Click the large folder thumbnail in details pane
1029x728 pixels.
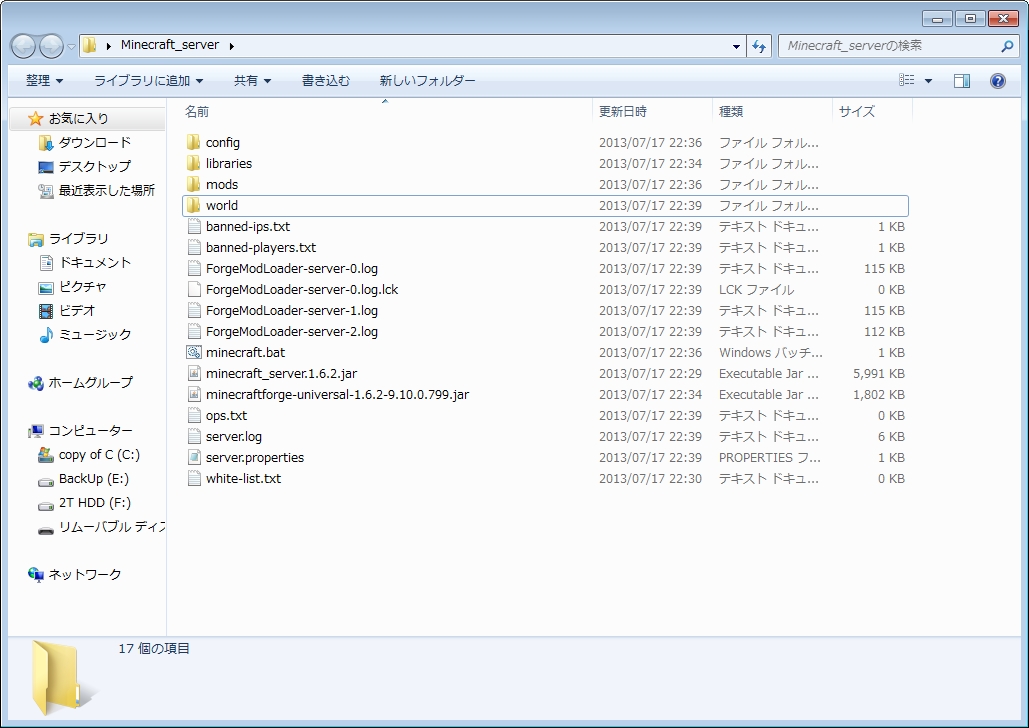coord(62,679)
